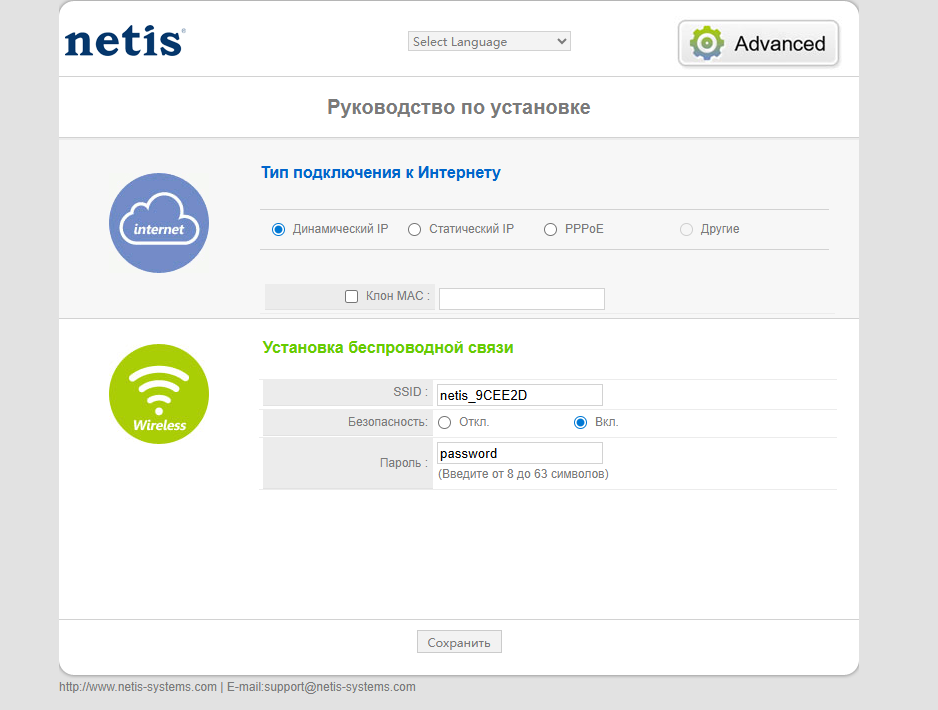Select the PPPoE radio button

click(x=551, y=229)
